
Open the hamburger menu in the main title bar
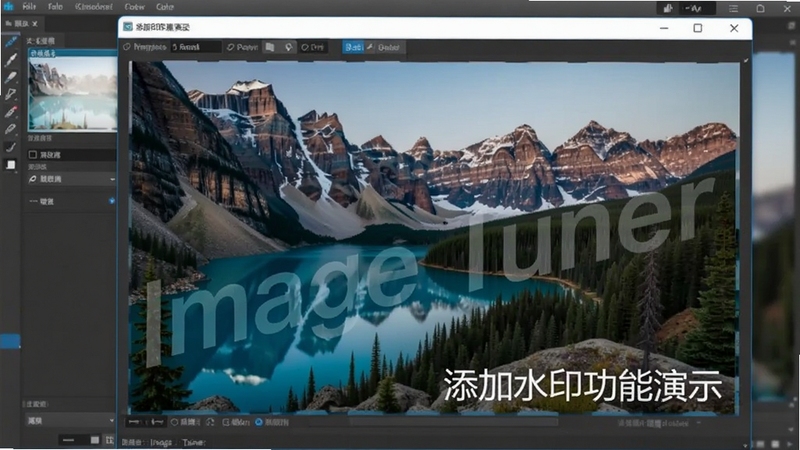pyautogui.click(x=733, y=8)
